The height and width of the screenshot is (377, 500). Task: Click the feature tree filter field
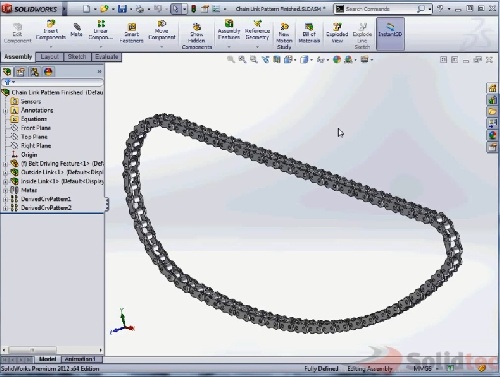[53, 82]
